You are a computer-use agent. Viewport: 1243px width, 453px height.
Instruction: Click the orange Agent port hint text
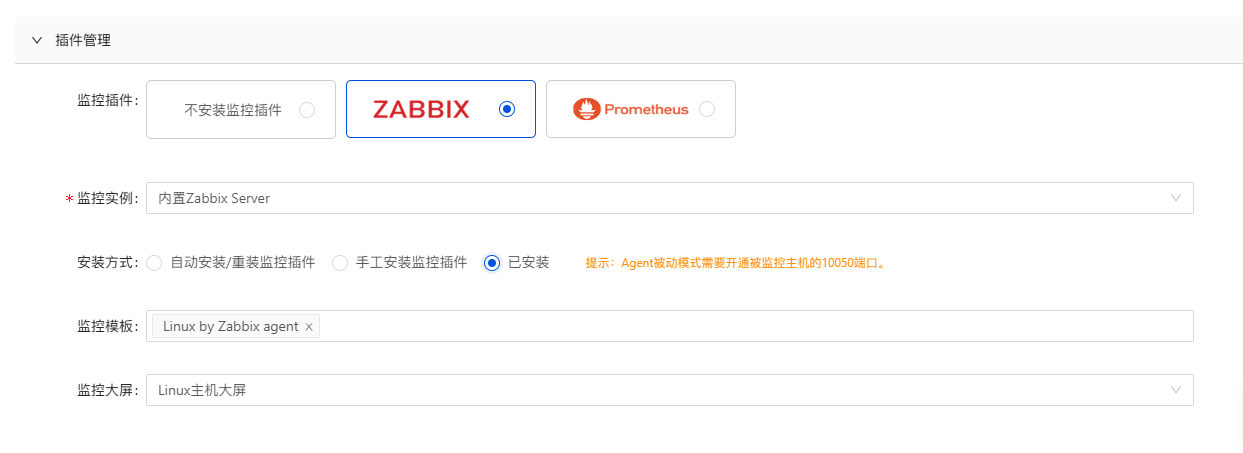(736, 264)
